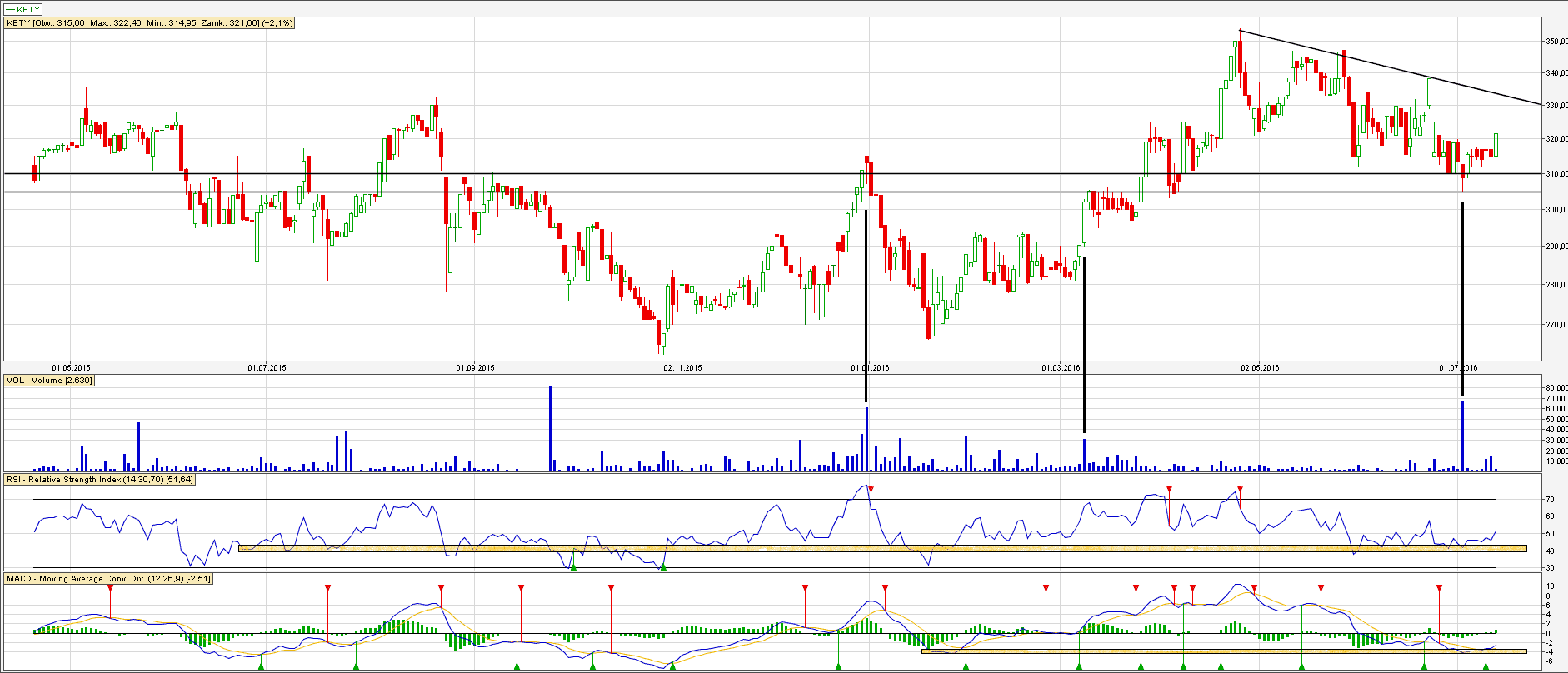Select the yellow support band in RSI panel

[833, 548]
